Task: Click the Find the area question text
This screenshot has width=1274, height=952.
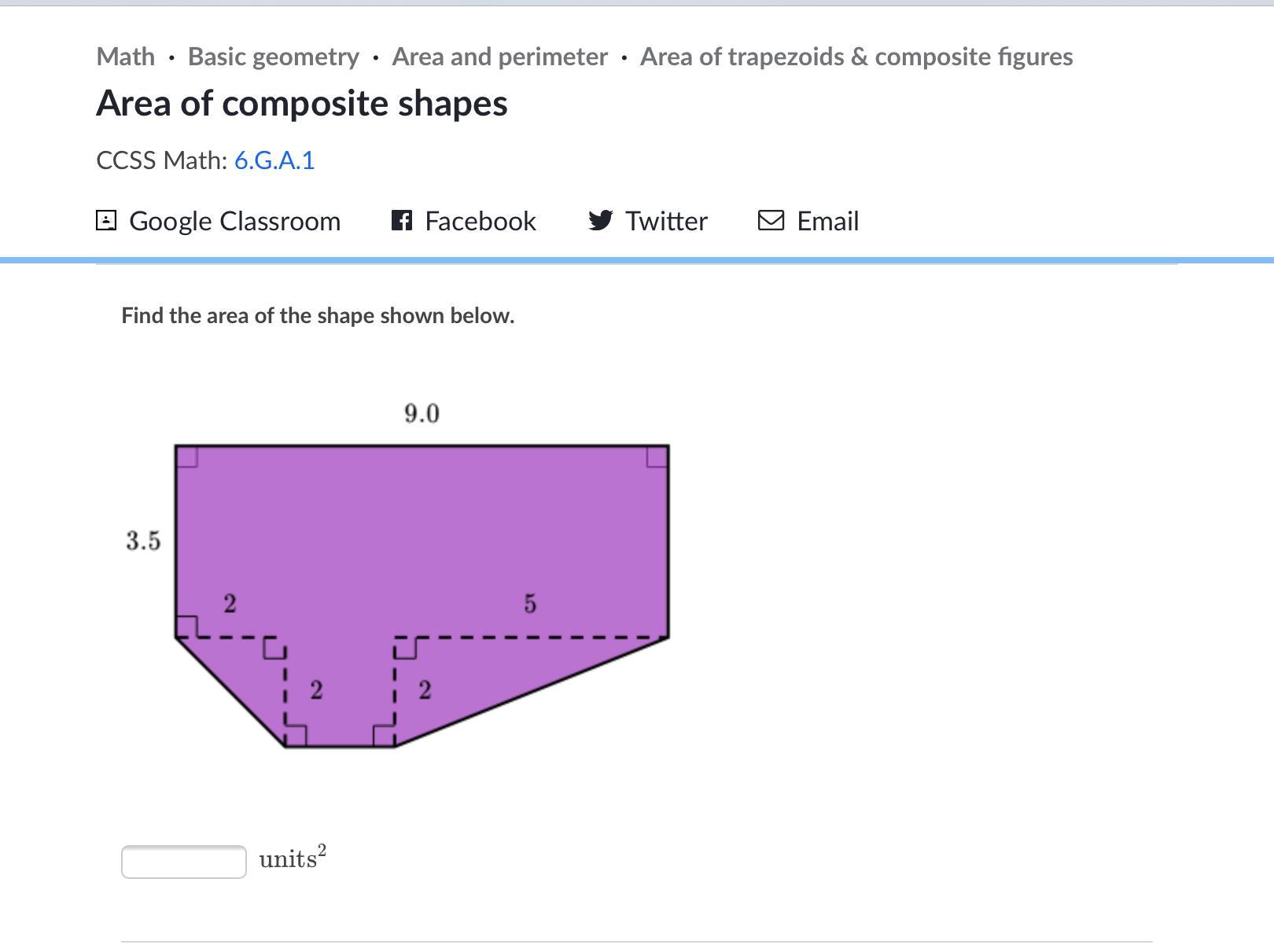Action: [318, 315]
